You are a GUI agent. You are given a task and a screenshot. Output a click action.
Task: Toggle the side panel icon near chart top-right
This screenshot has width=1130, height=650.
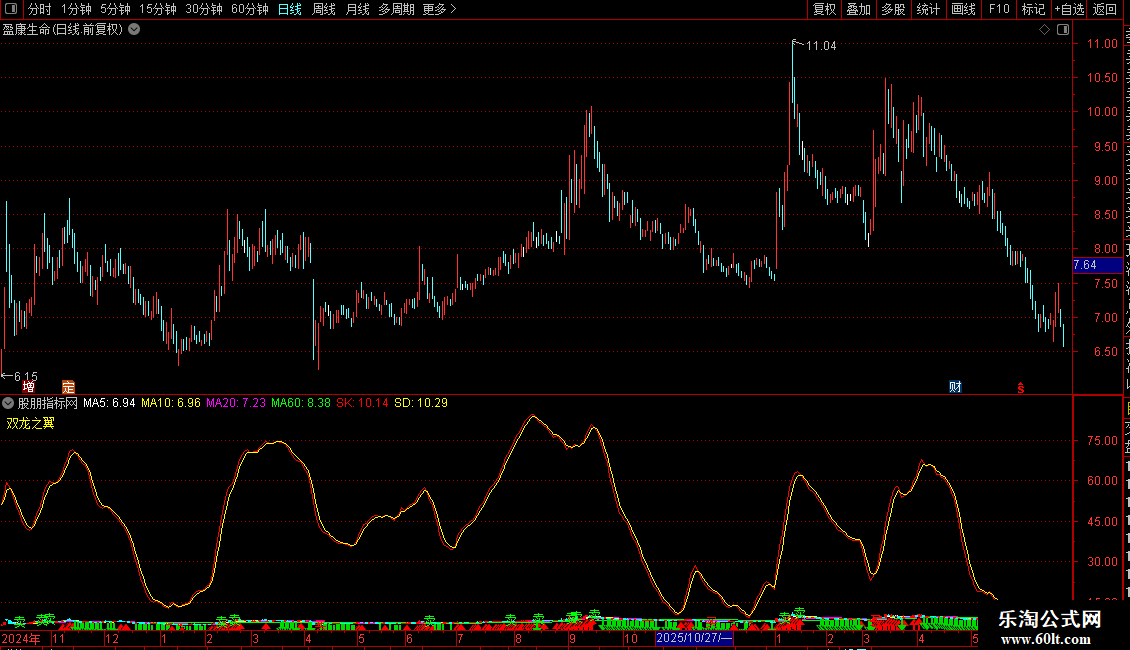(x=1063, y=30)
